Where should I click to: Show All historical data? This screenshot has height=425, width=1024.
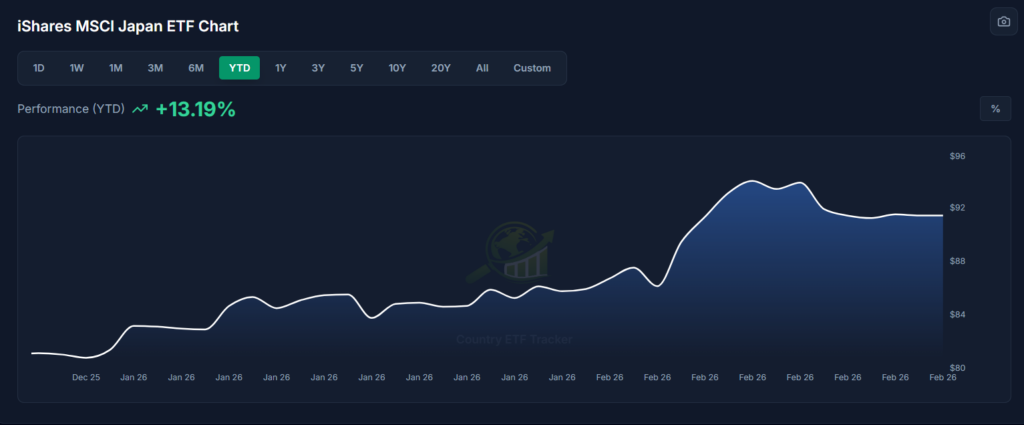pyautogui.click(x=482, y=68)
